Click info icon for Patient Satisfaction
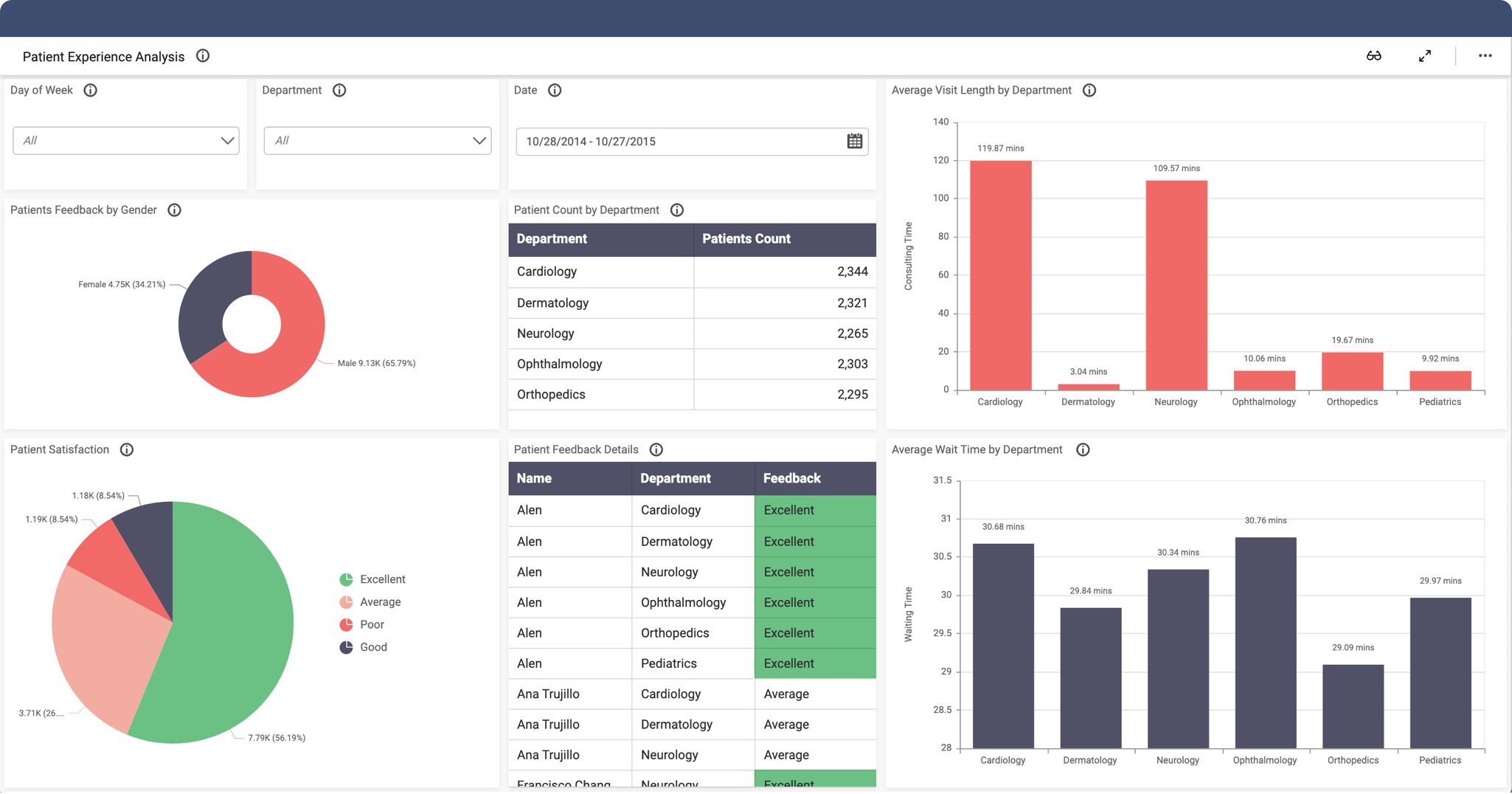Viewport: 1512px width, 794px height. tap(127, 449)
